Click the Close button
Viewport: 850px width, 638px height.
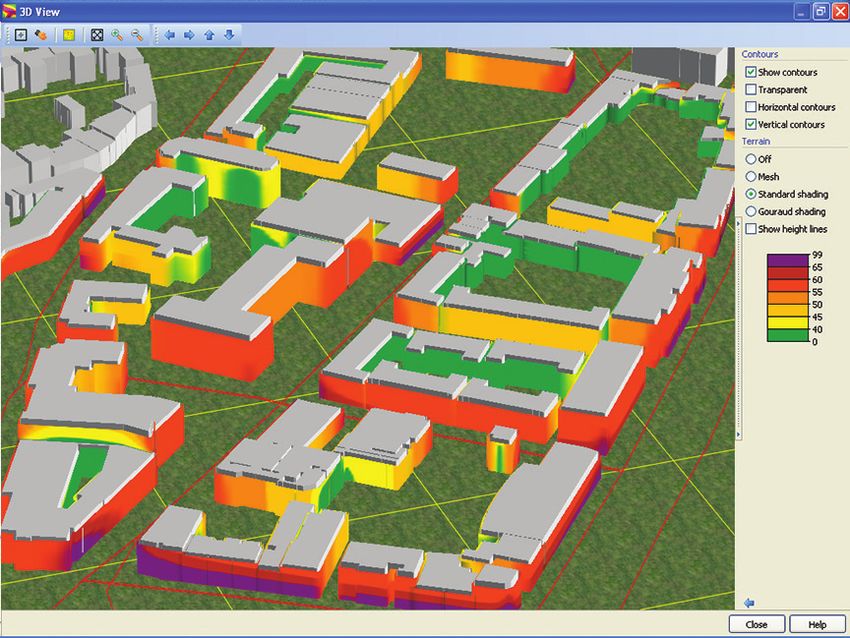pyautogui.click(x=756, y=624)
